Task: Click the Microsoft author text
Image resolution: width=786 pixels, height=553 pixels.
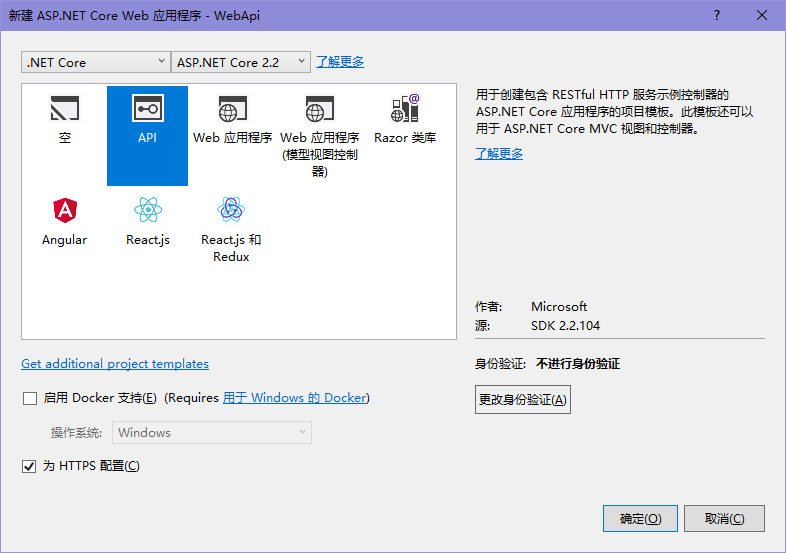Action: (559, 306)
